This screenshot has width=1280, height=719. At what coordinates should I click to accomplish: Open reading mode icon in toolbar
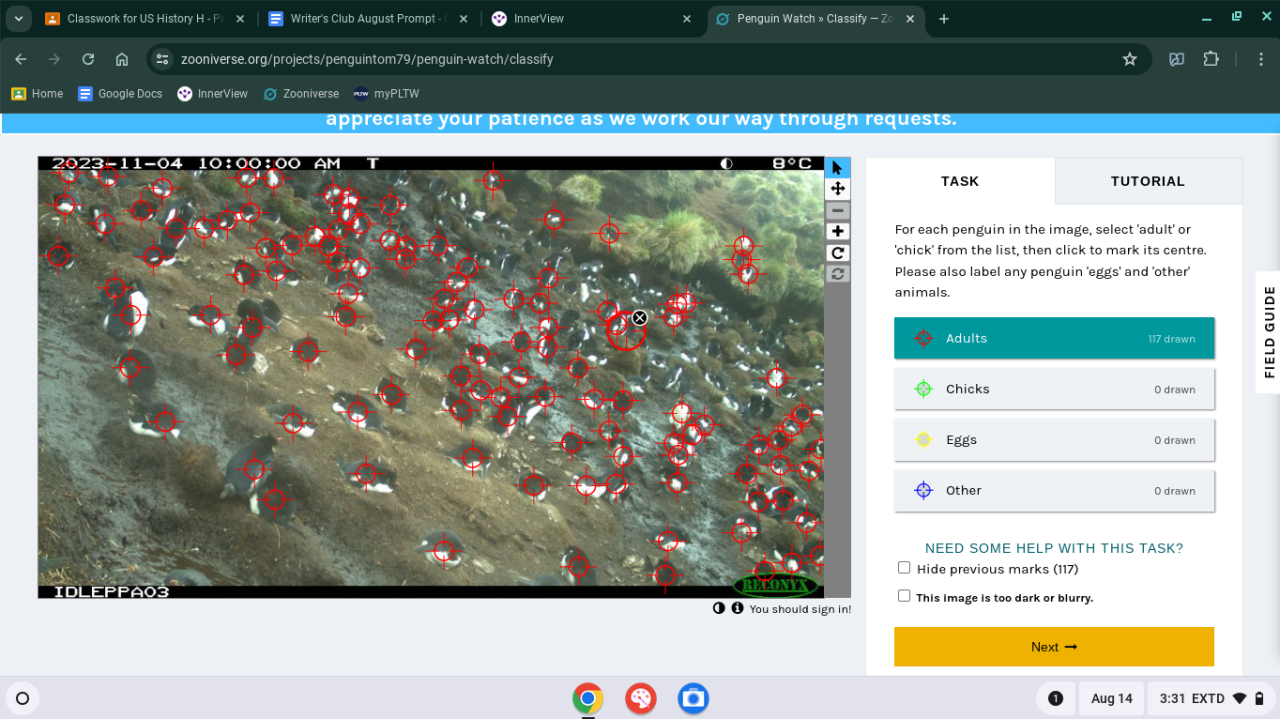click(x=1177, y=59)
